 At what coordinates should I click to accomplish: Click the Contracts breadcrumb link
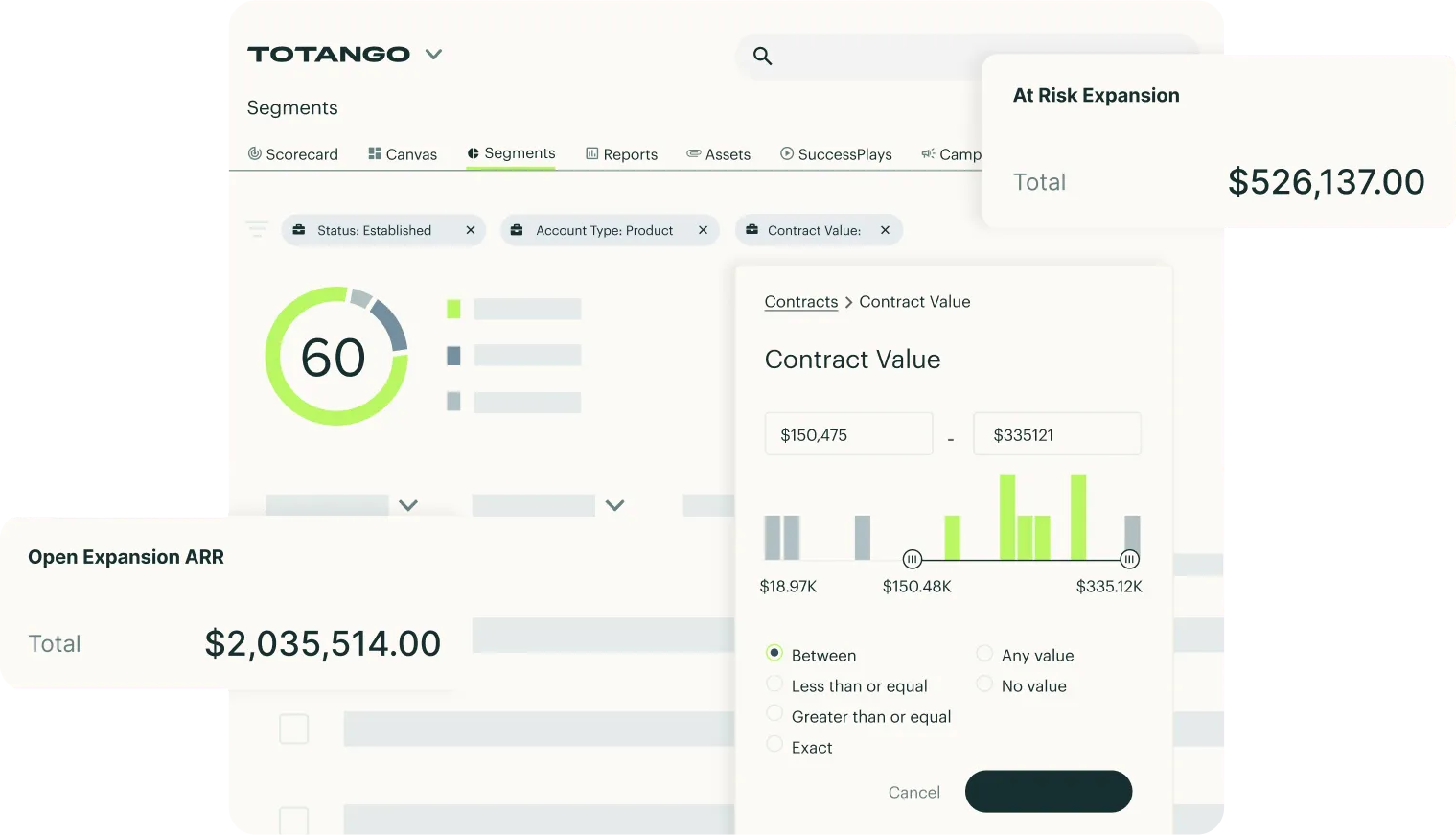pyautogui.click(x=801, y=302)
